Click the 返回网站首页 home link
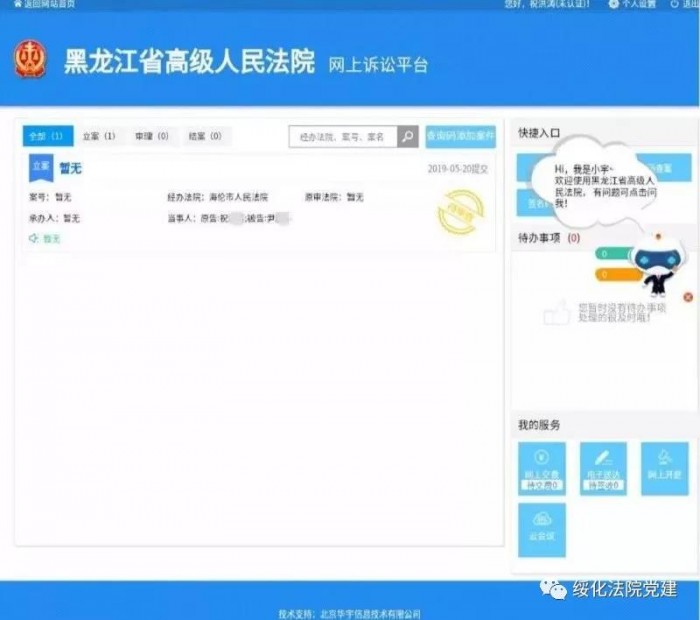700x620 pixels. coord(44,4)
